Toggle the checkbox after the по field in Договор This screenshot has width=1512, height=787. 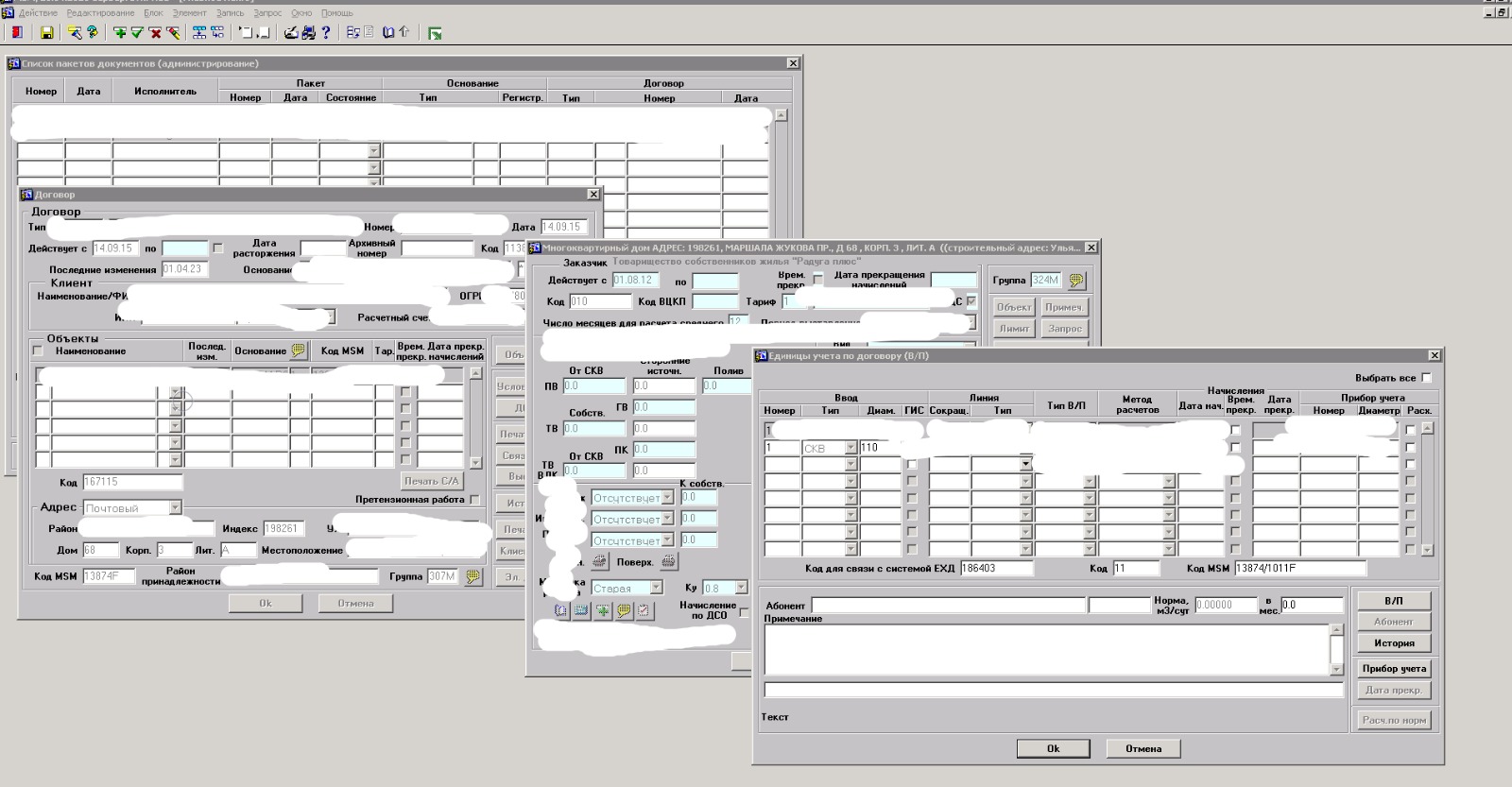click(218, 248)
